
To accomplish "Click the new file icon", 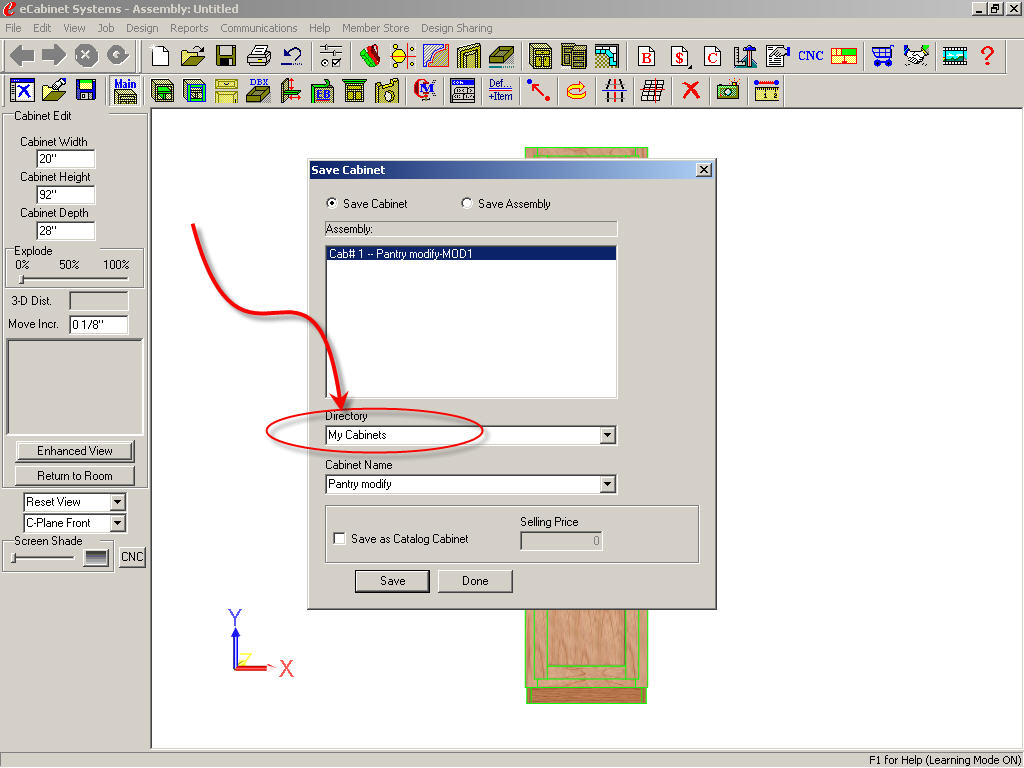I will pos(160,56).
